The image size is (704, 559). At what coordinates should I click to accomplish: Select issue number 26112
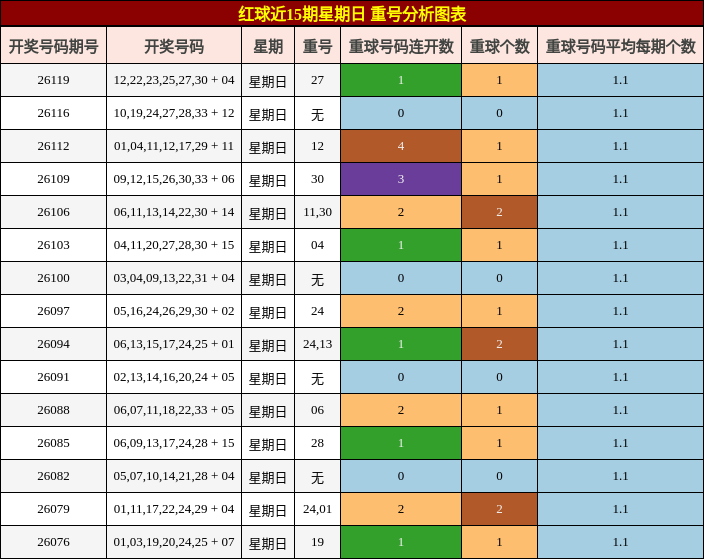tap(53, 146)
